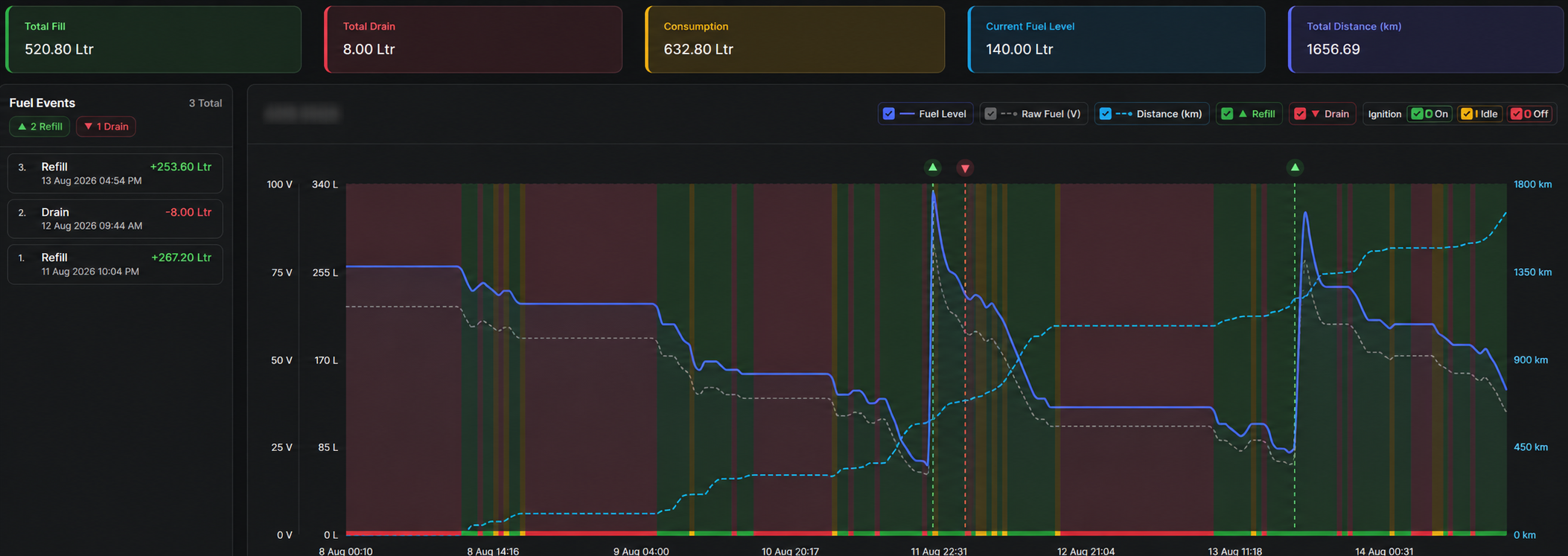Screen dimensions: 1568x556
Task: Open the Total Fill 520.80 Ltr card
Action: coord(153,39)
